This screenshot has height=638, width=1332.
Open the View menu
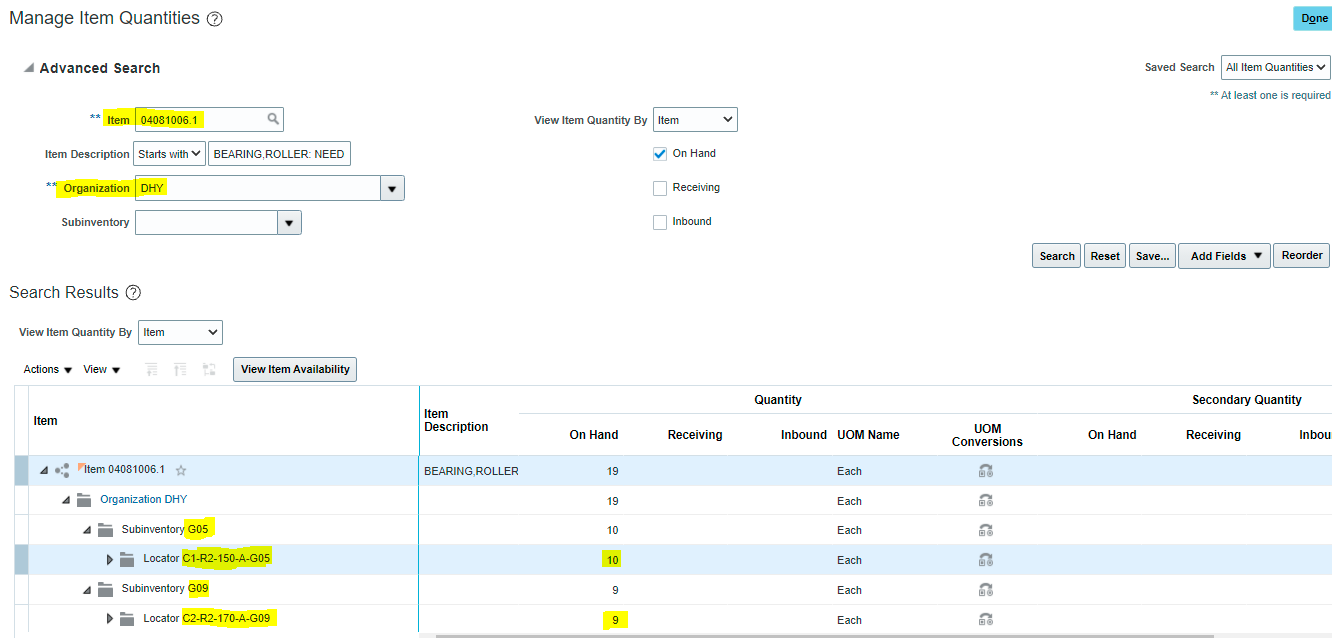(x=100, y=369)
